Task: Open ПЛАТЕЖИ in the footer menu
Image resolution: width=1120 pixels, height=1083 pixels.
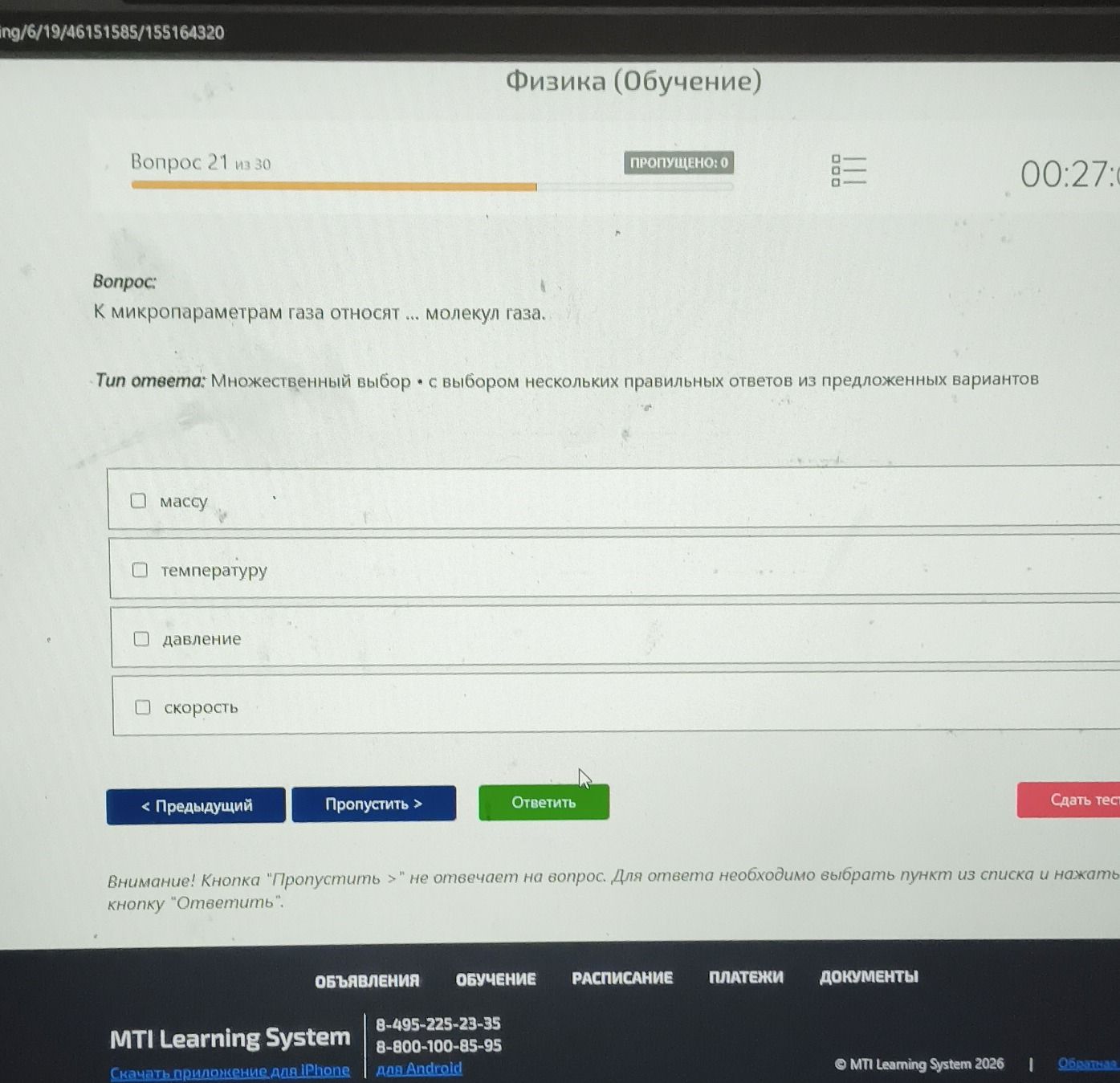Action: [x=746, y=977]
